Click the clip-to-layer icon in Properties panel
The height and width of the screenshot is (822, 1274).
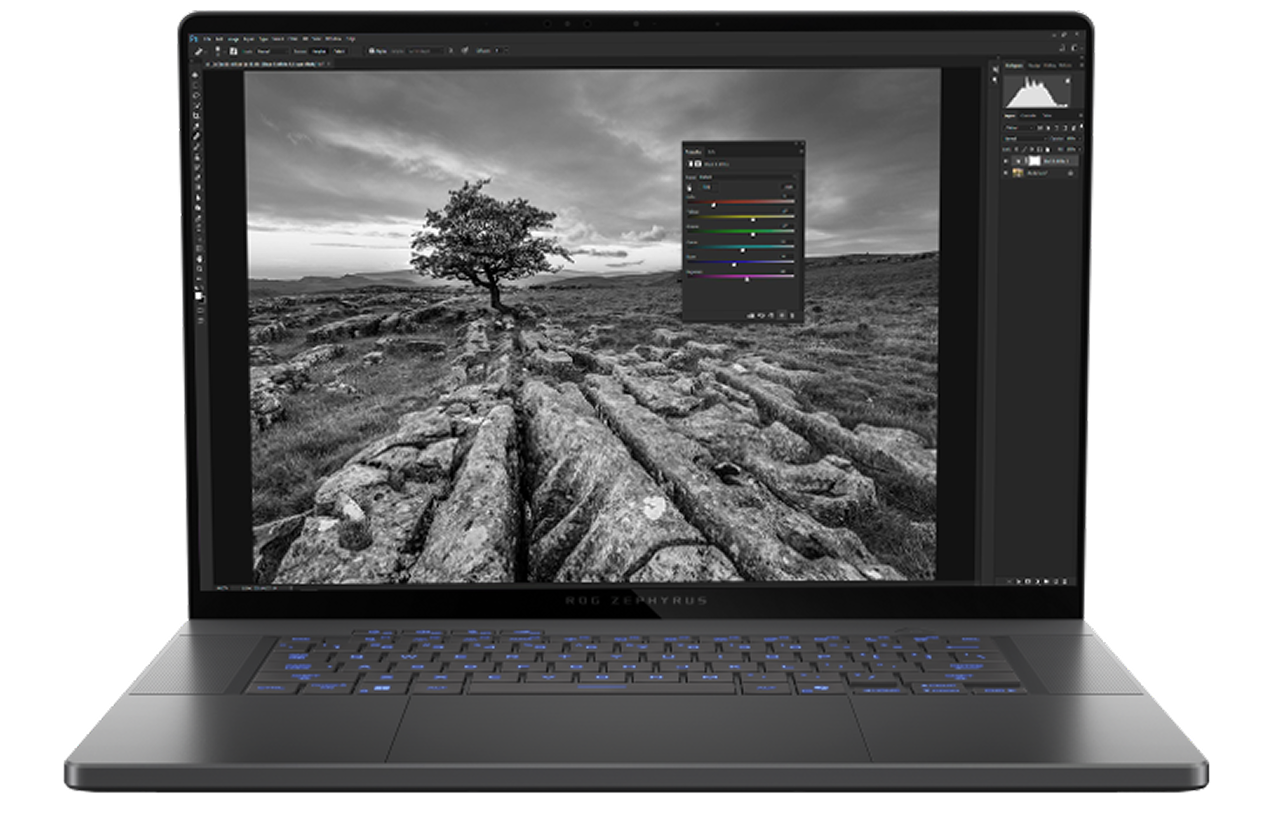[x=749, y=316]
